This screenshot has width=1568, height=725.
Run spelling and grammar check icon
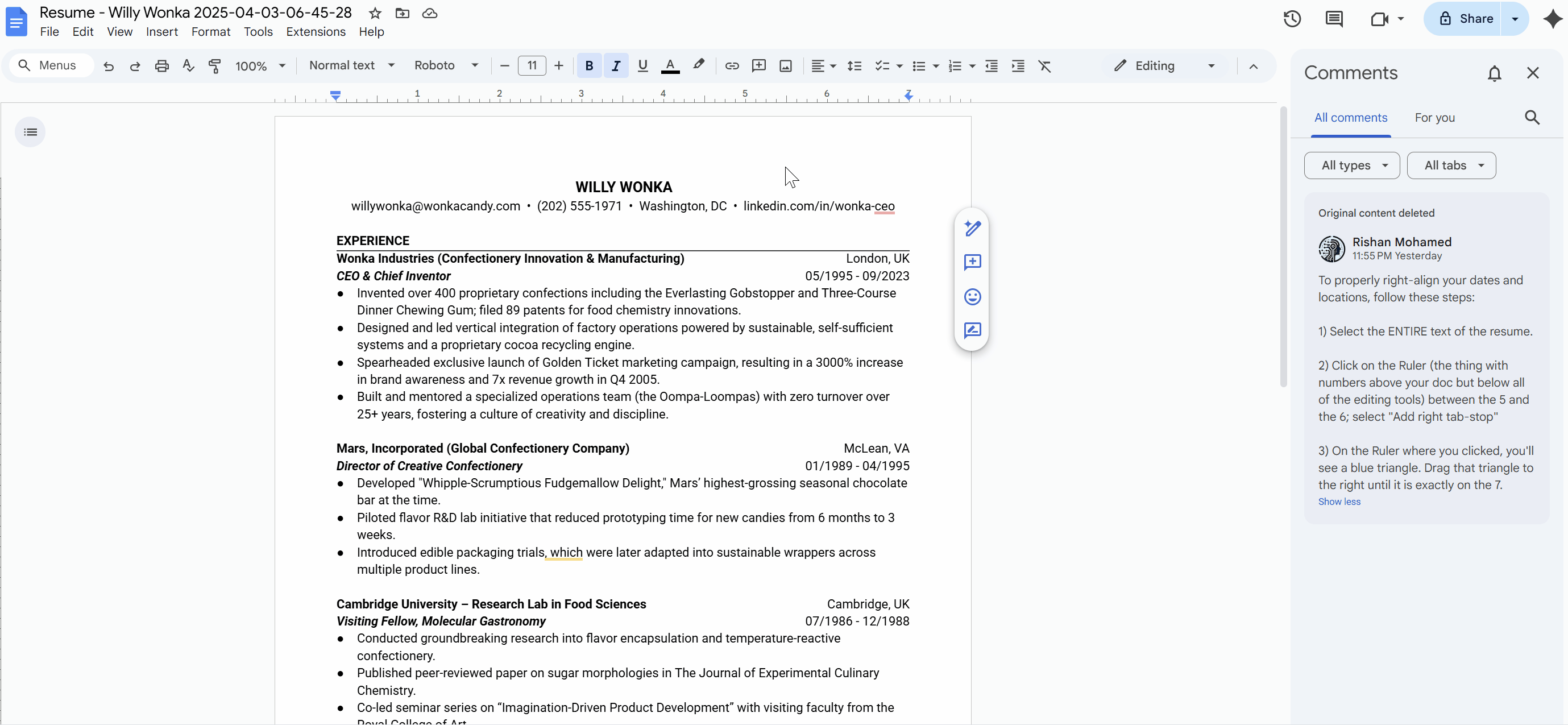point(188,66)
